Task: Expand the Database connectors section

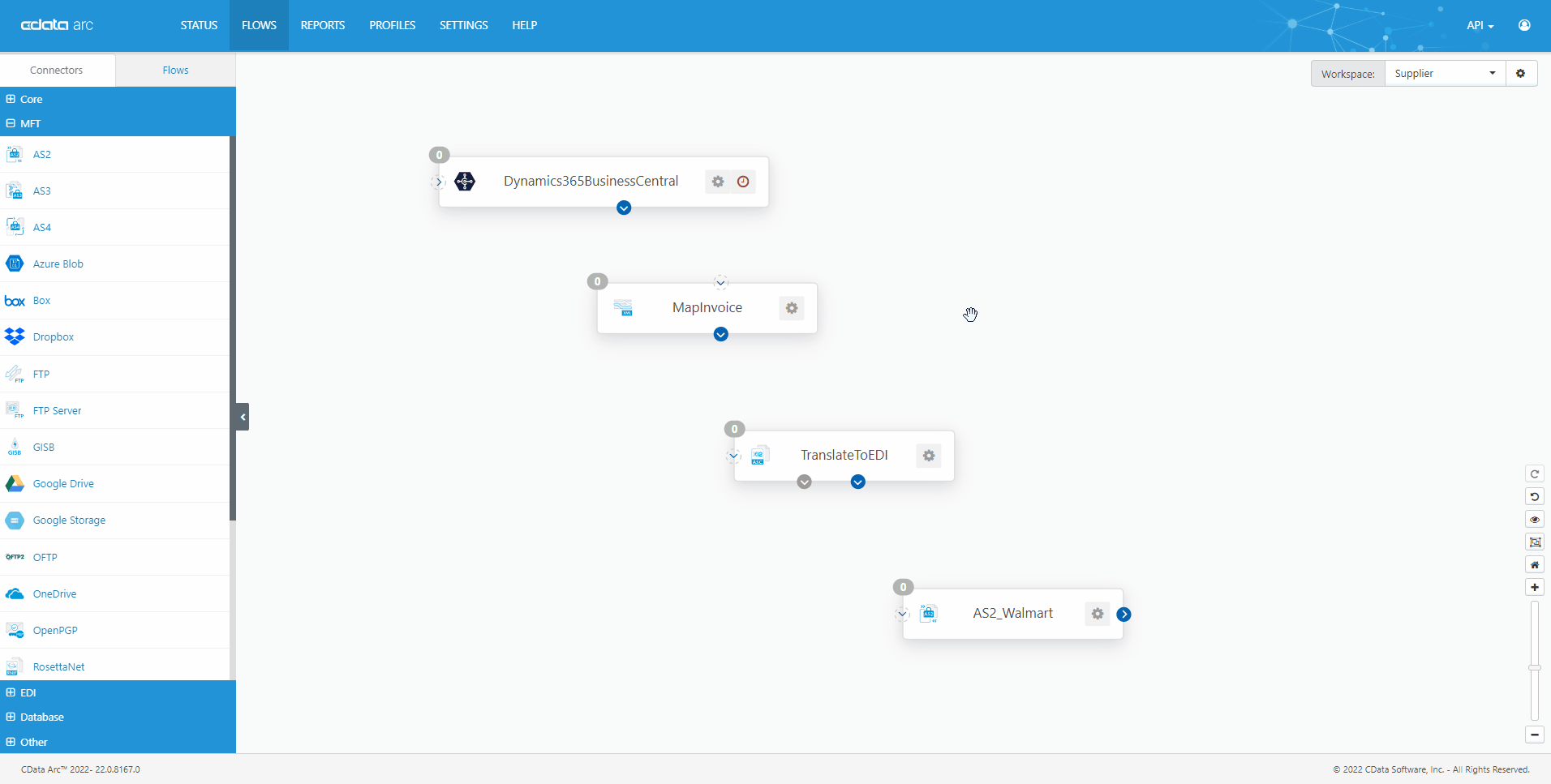Action: point(118,717)
